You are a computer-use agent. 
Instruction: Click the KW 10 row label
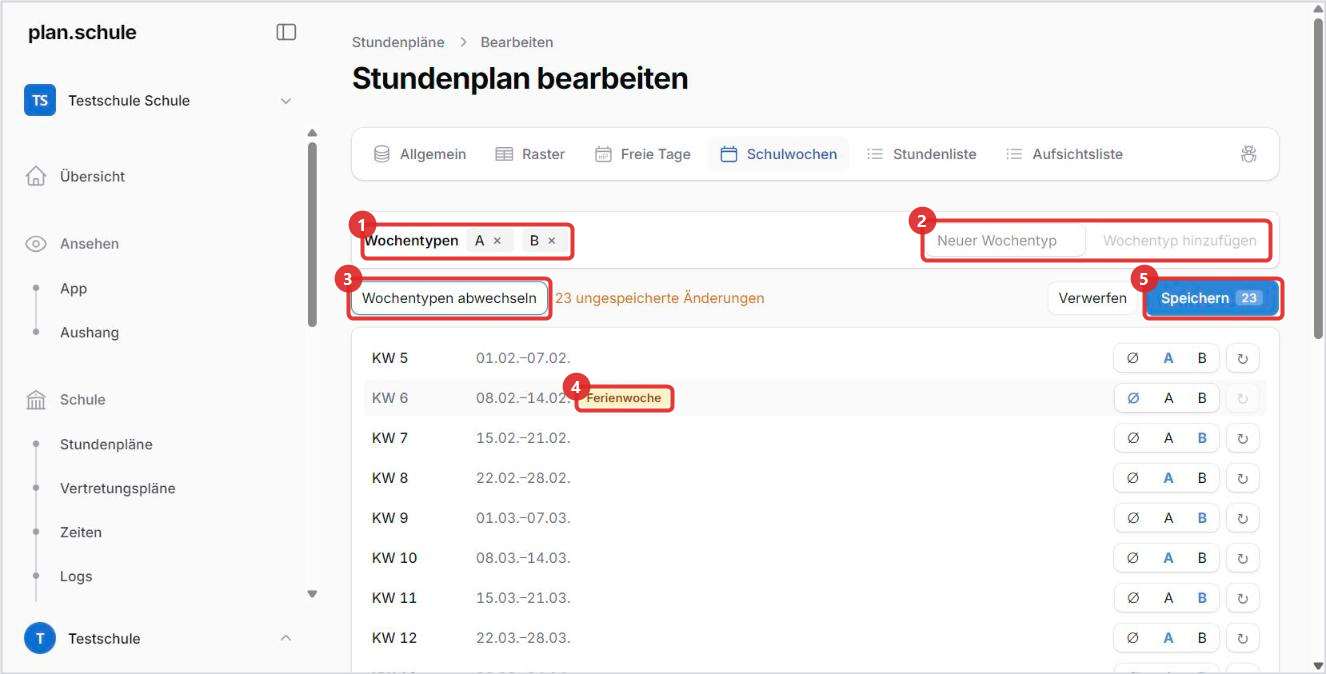[x=394, y=558]
